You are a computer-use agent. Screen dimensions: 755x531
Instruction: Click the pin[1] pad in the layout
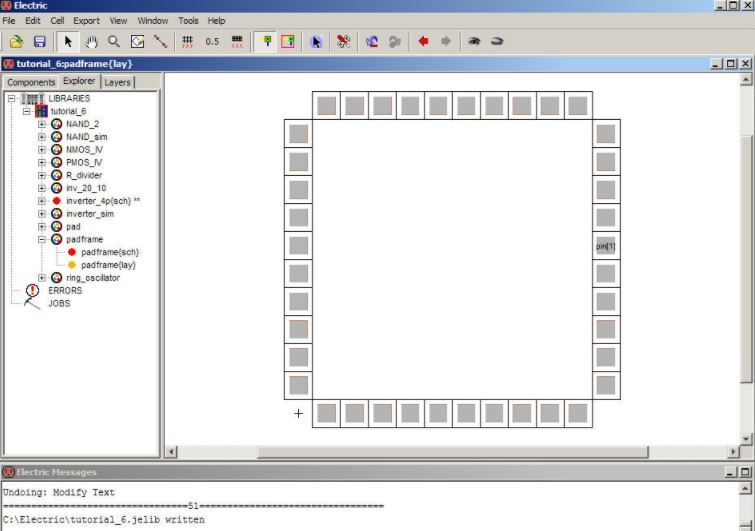(x=605, y=246)
